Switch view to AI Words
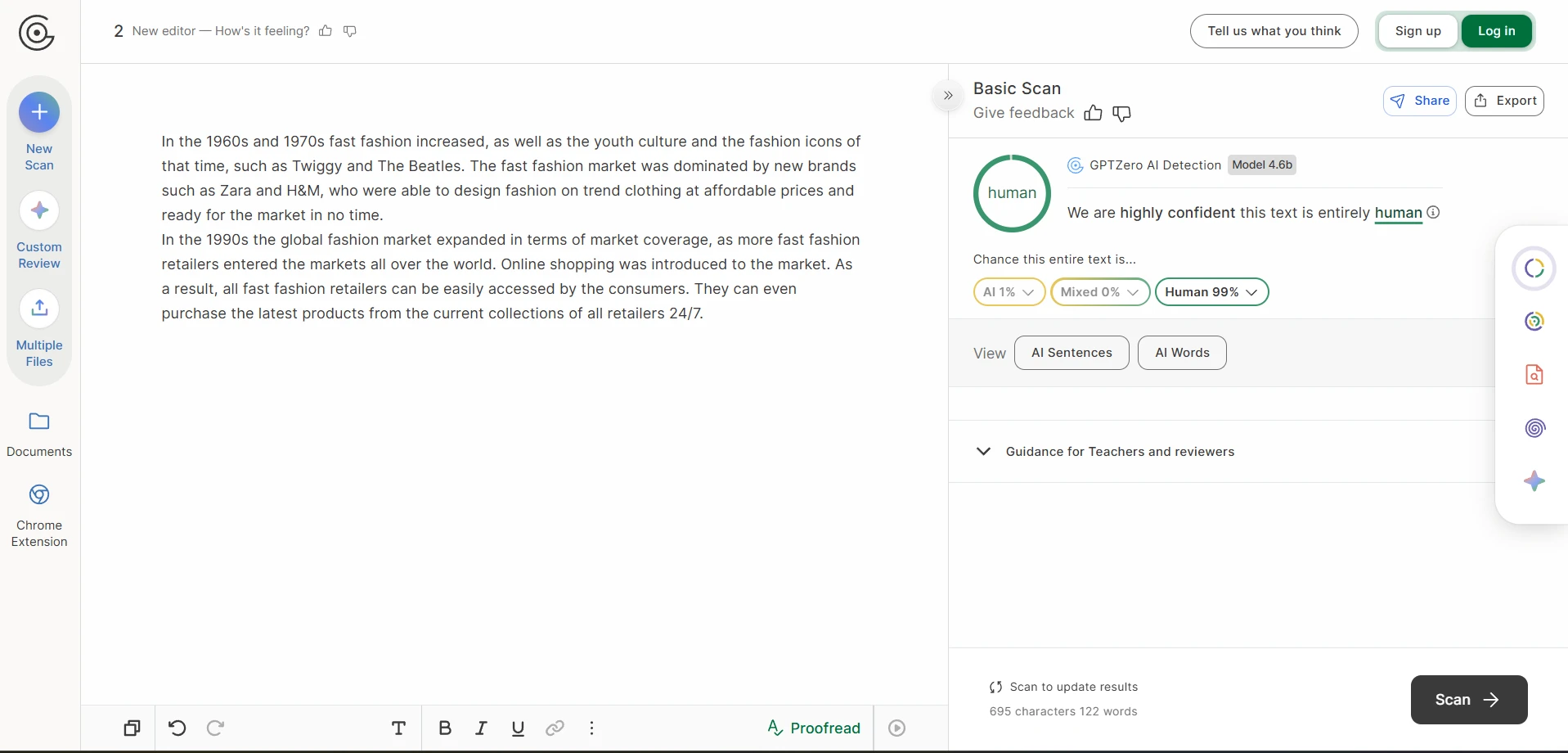 [x=1182, y=353]
